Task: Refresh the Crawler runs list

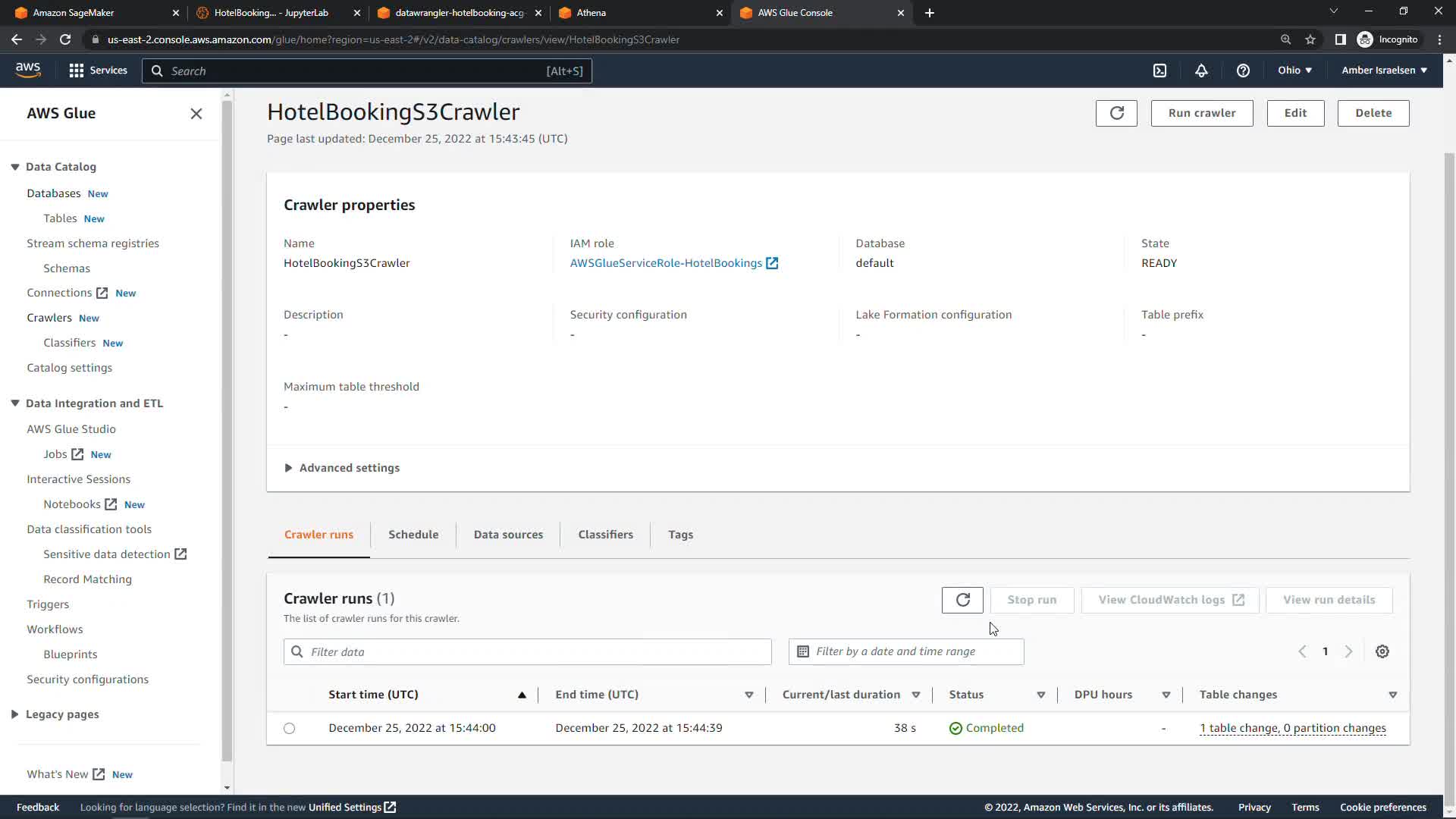Action: point(962,600)
